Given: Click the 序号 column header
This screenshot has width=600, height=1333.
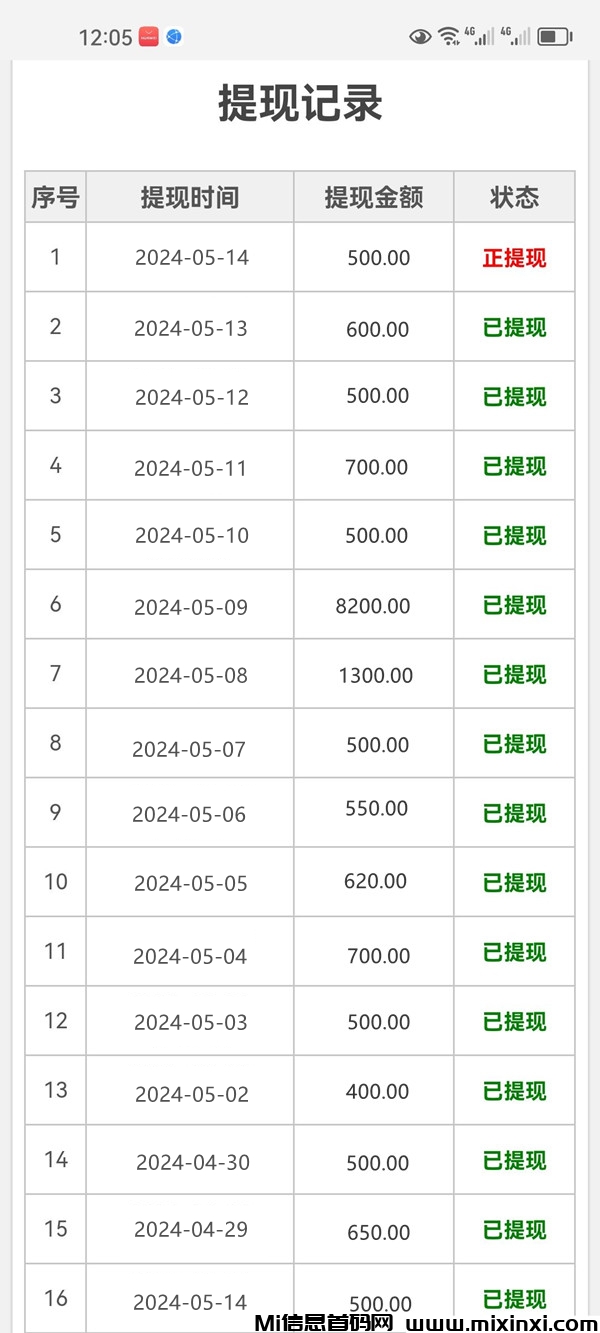Looking at the screenshot, I should (x=55, y=197).
